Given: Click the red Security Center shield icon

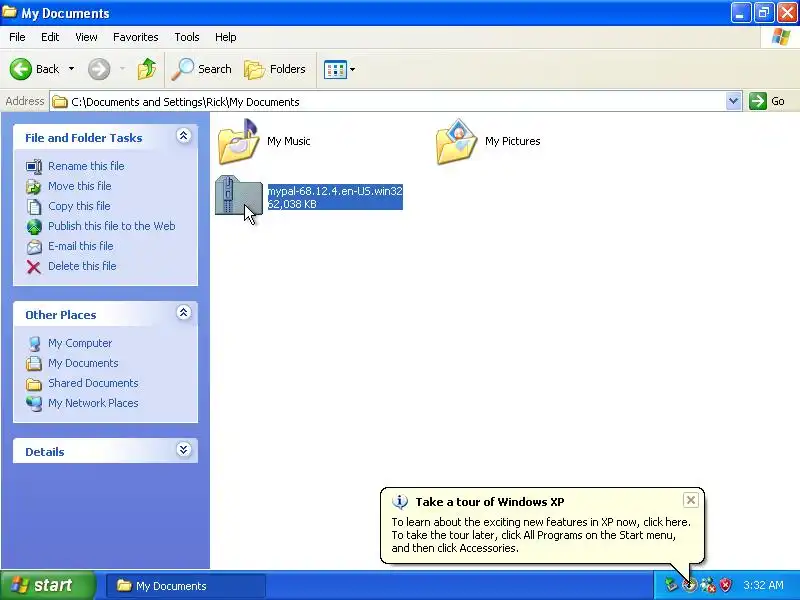Looking at the screenshot, I should pyautogui.click(x=726, y=585).
